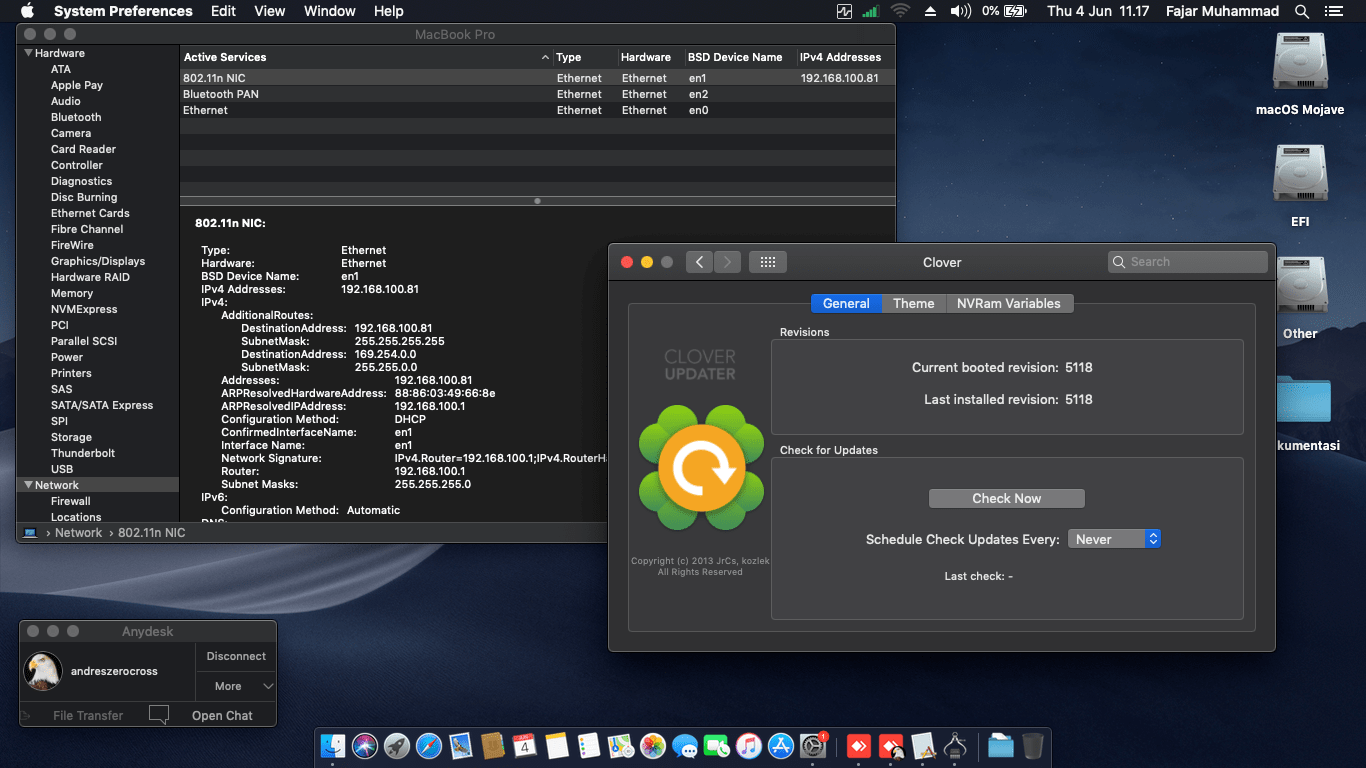Launch Siri from the Dock

[365, 746]
